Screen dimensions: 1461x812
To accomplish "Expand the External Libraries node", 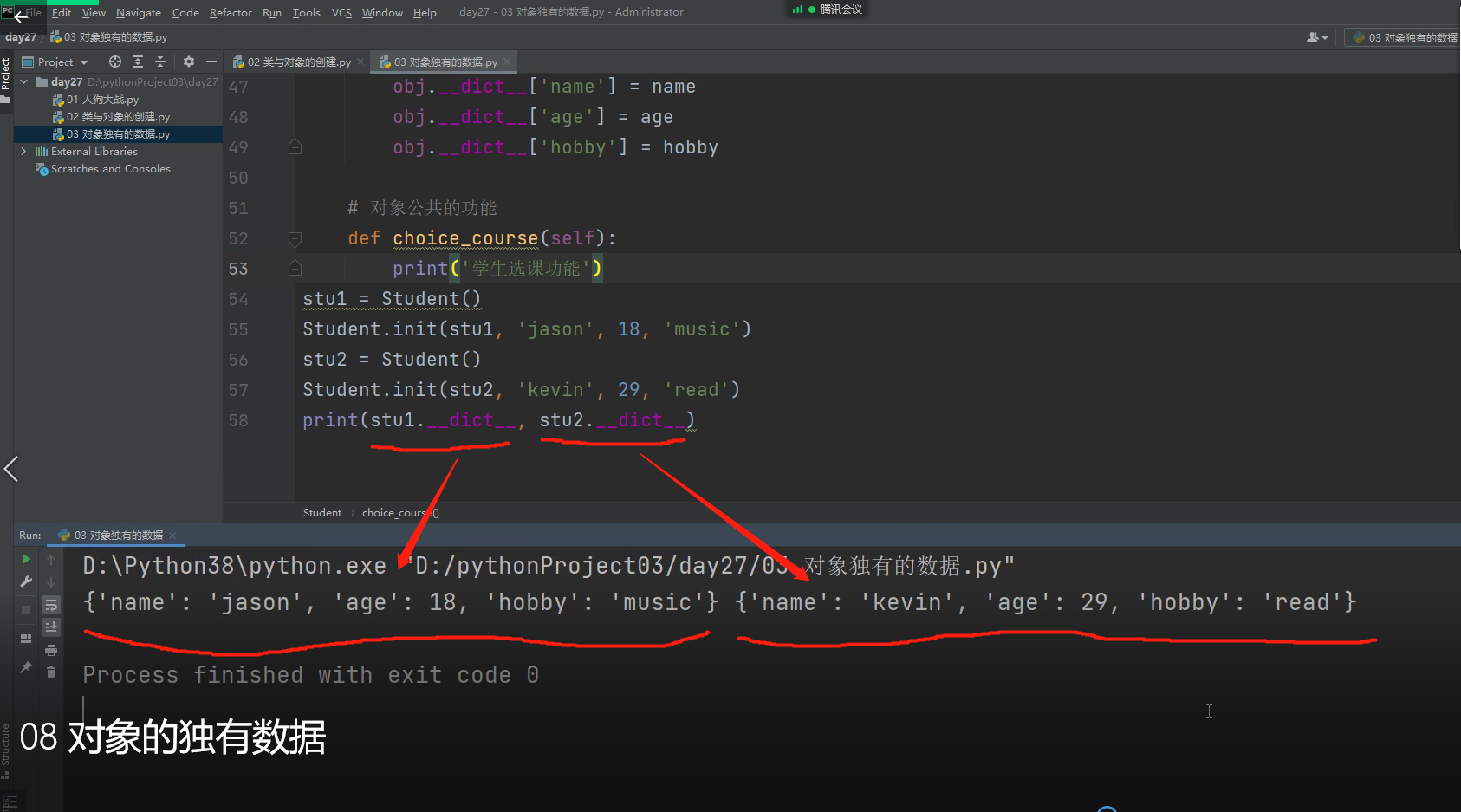I will (24, 151).
